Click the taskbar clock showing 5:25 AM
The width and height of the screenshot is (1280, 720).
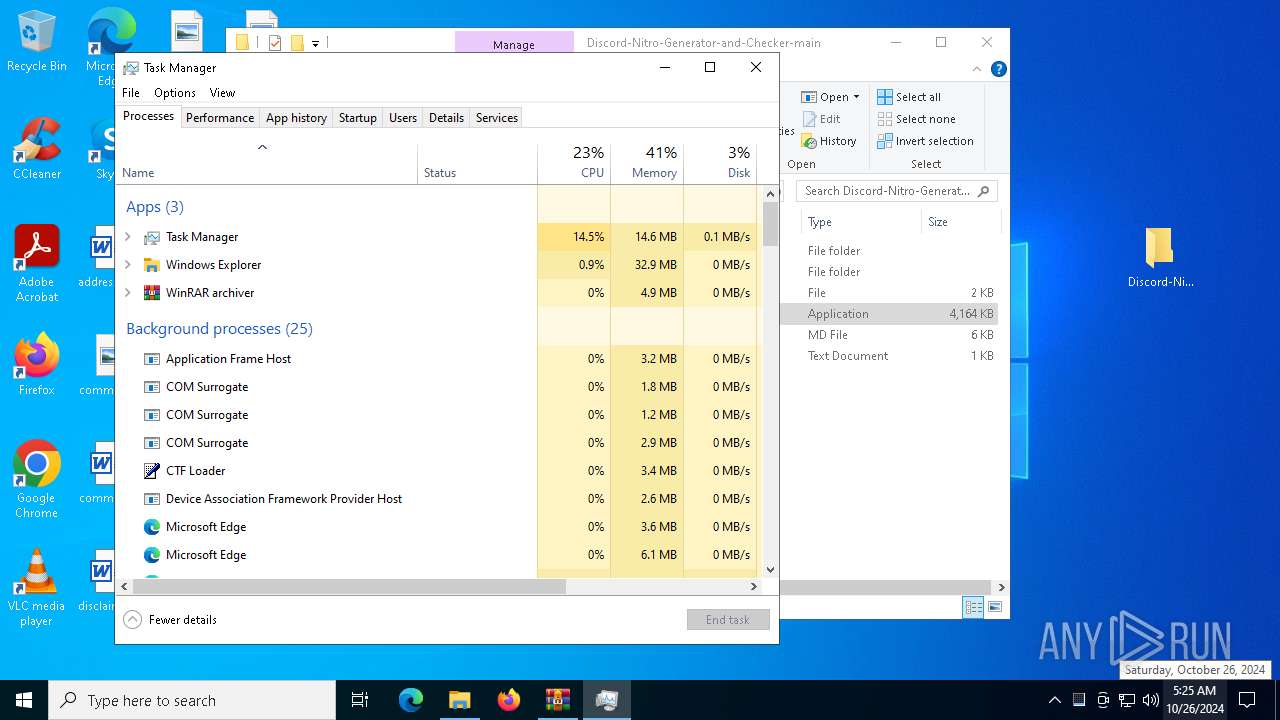[x=1195, y=700]
